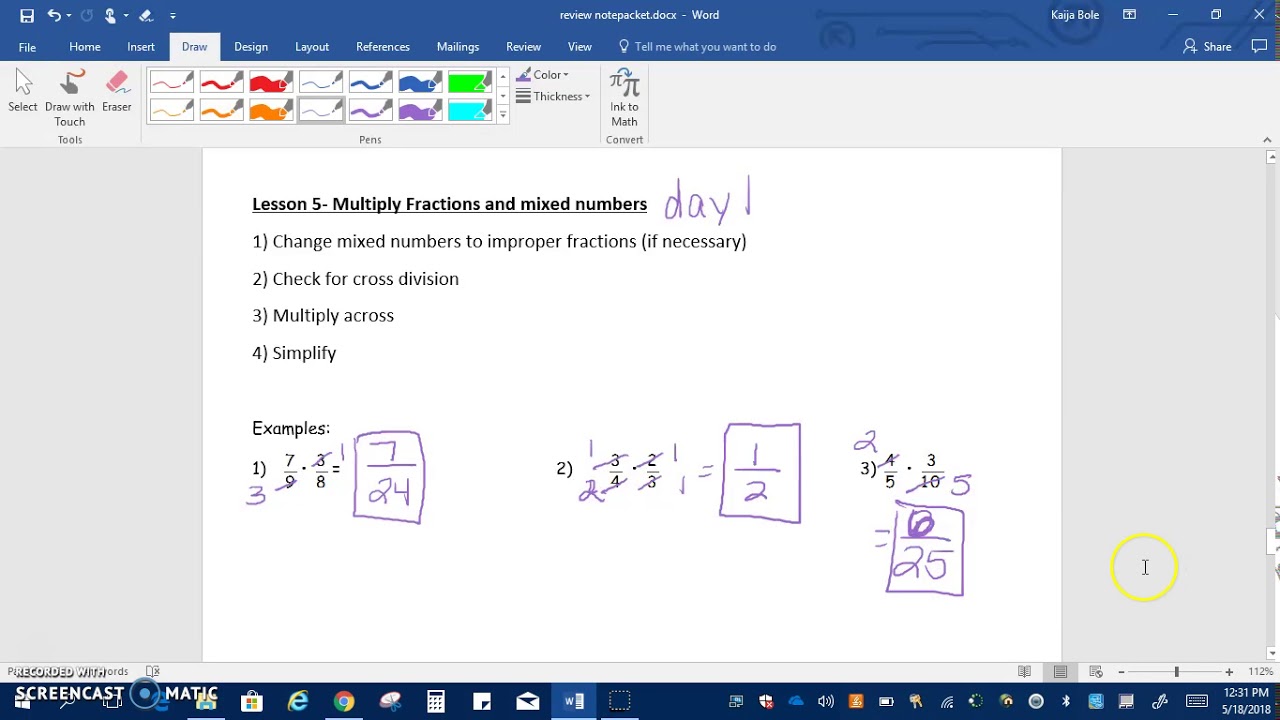Open the pen Color dropdown
The image size is (1280, 720).
543,75
